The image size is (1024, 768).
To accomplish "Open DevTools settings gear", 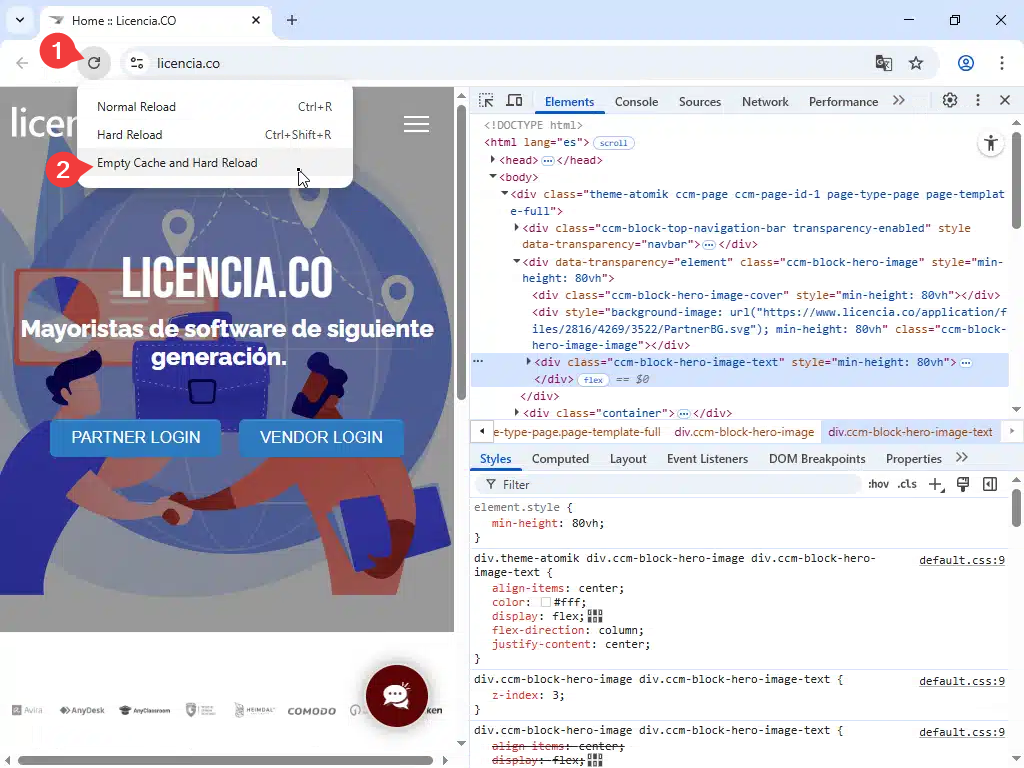I will (x=950, y=101).
